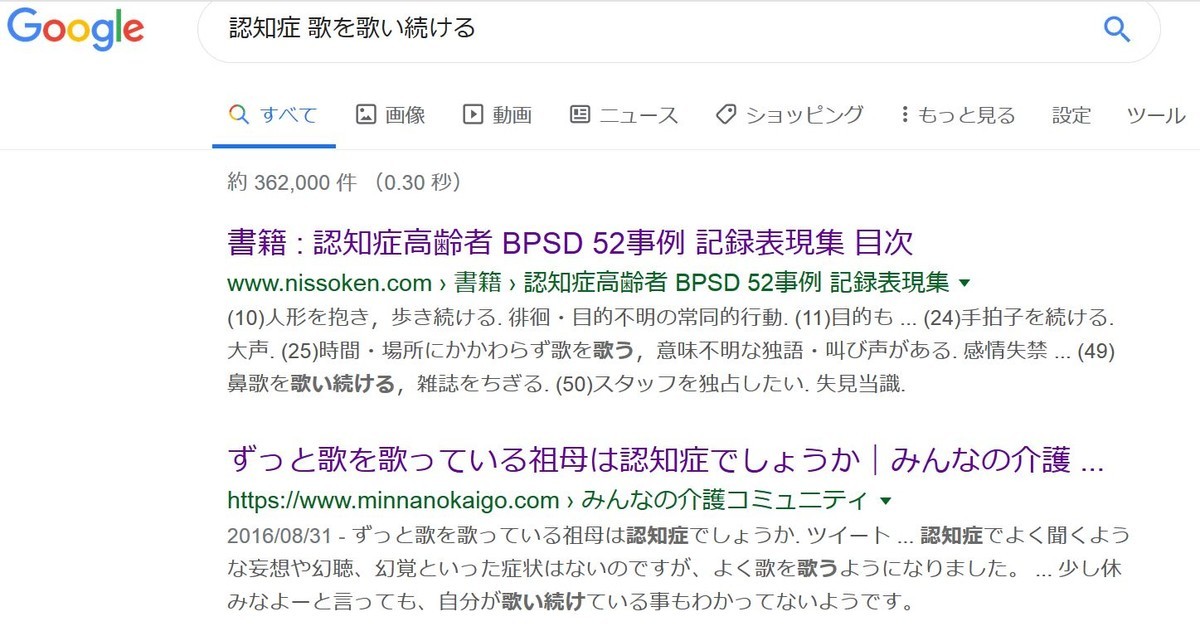Open the ニュース tab
This screenshot has height=631, width=1200.
624,115
